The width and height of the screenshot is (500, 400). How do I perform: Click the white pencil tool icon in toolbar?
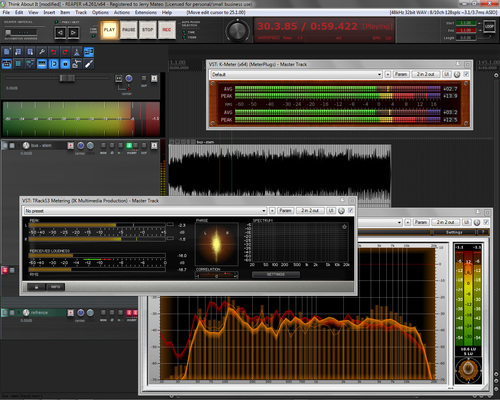click(89, 64)
